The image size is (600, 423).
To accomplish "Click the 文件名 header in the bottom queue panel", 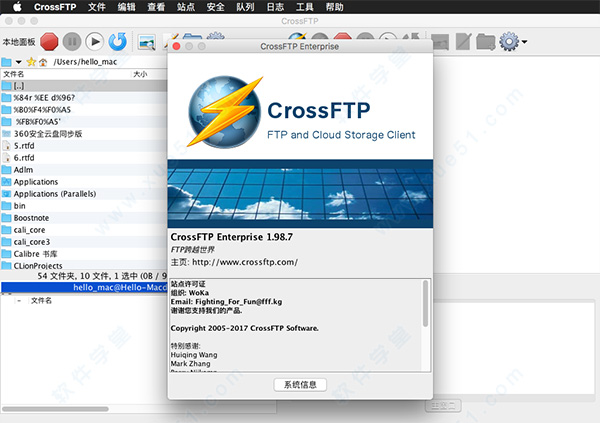I will click(x=41, y=301).
